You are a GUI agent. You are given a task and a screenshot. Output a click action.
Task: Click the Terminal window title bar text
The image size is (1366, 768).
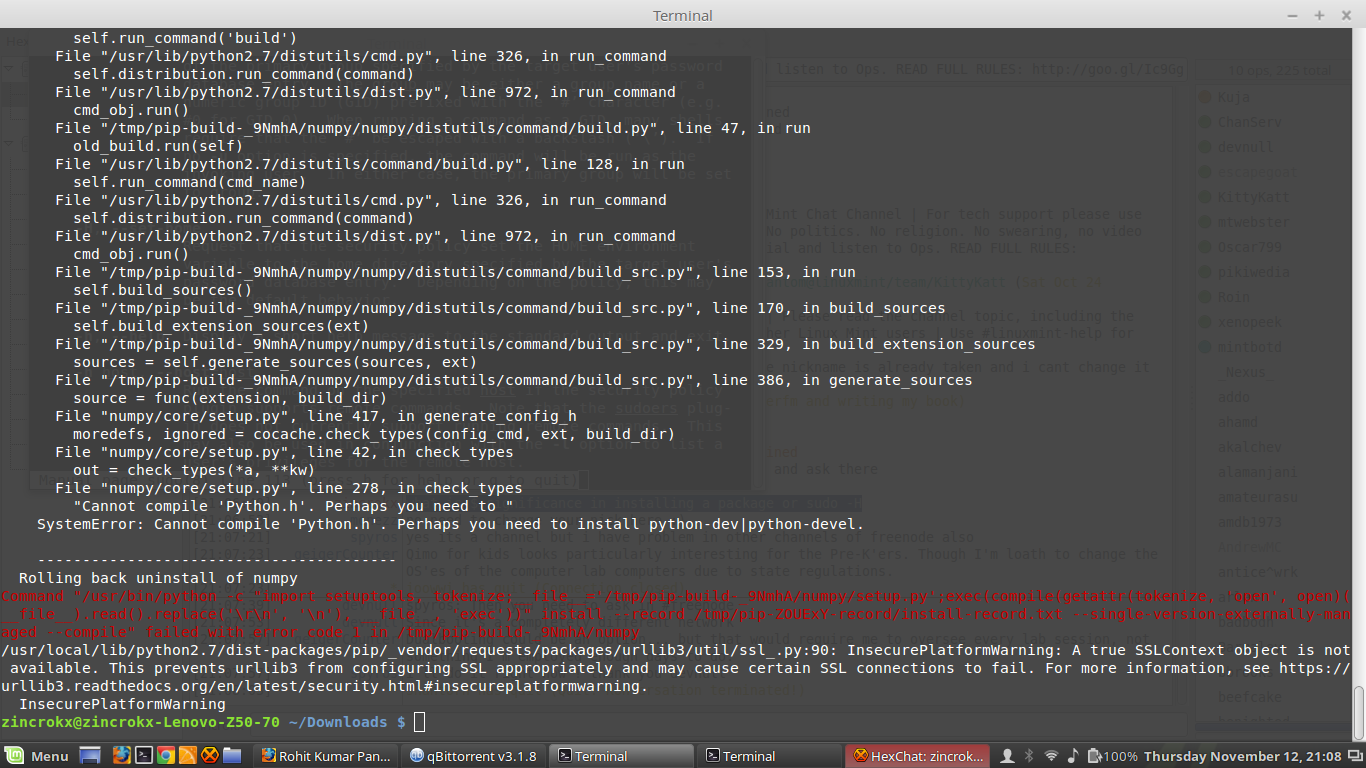coord(683,15)
